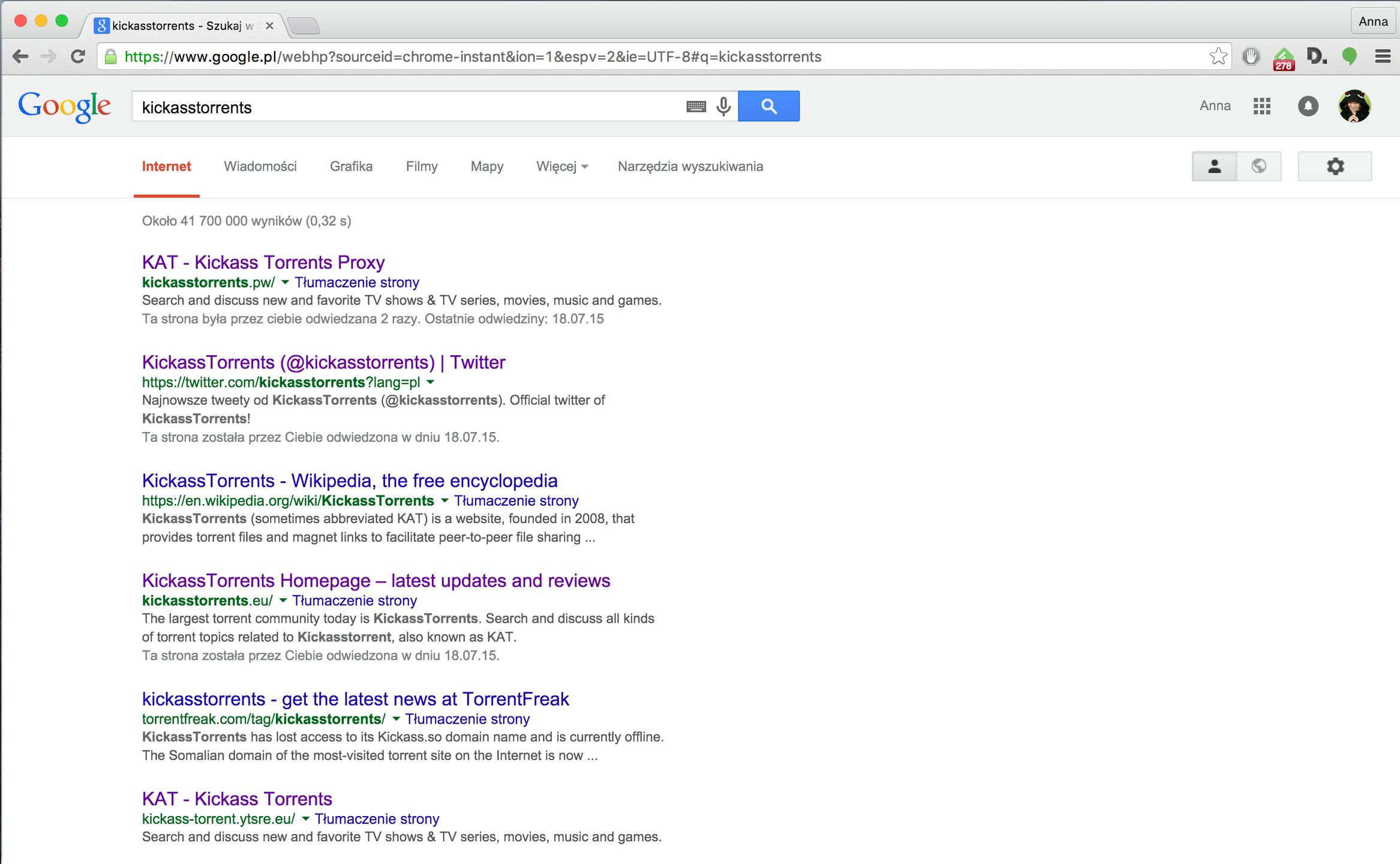Expand the Więcej dropdown
The height and width of the screenshot is (864, 1400).
click(x=561, y=166)
